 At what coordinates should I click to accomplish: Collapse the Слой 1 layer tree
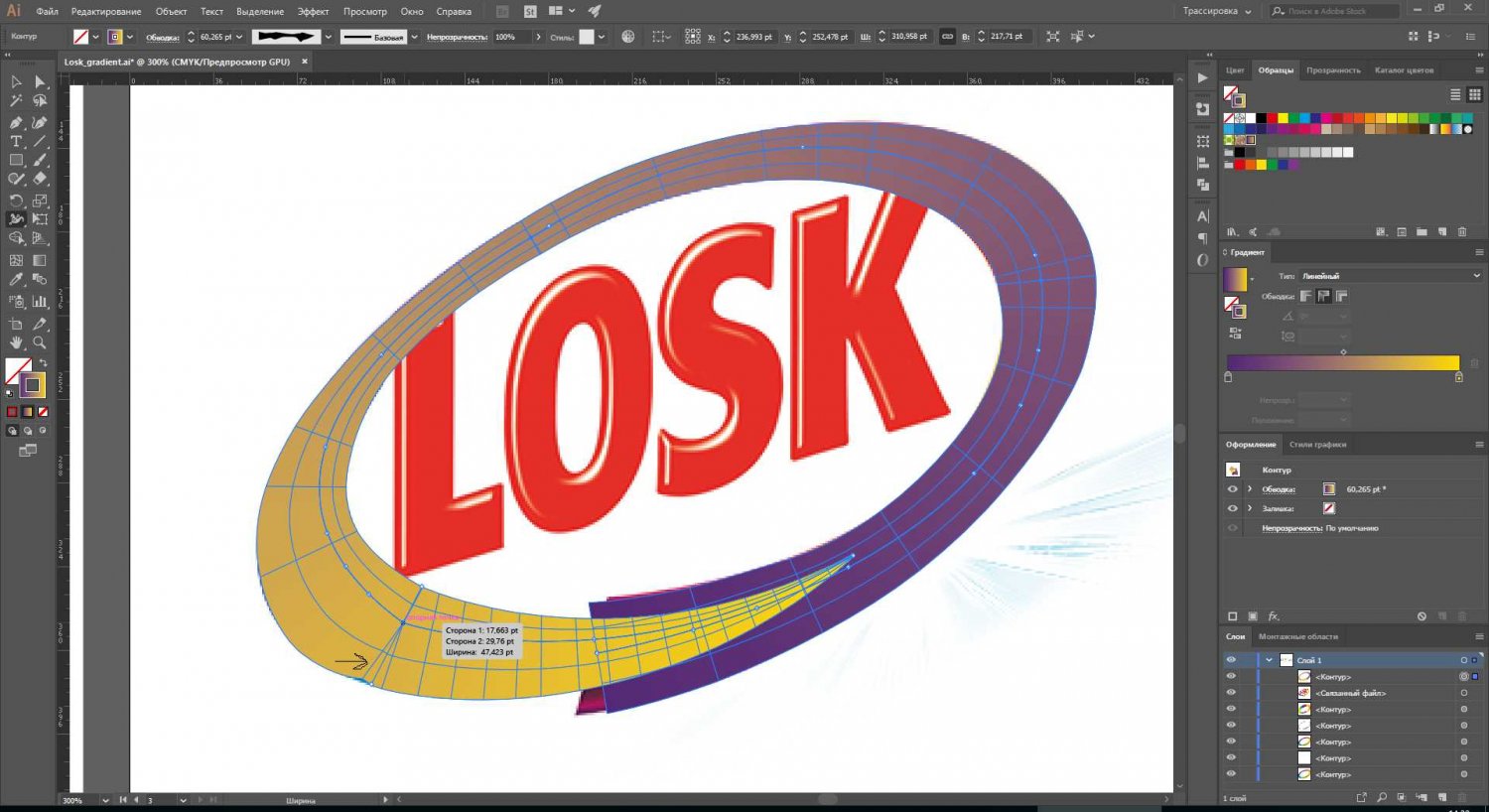1269,660
